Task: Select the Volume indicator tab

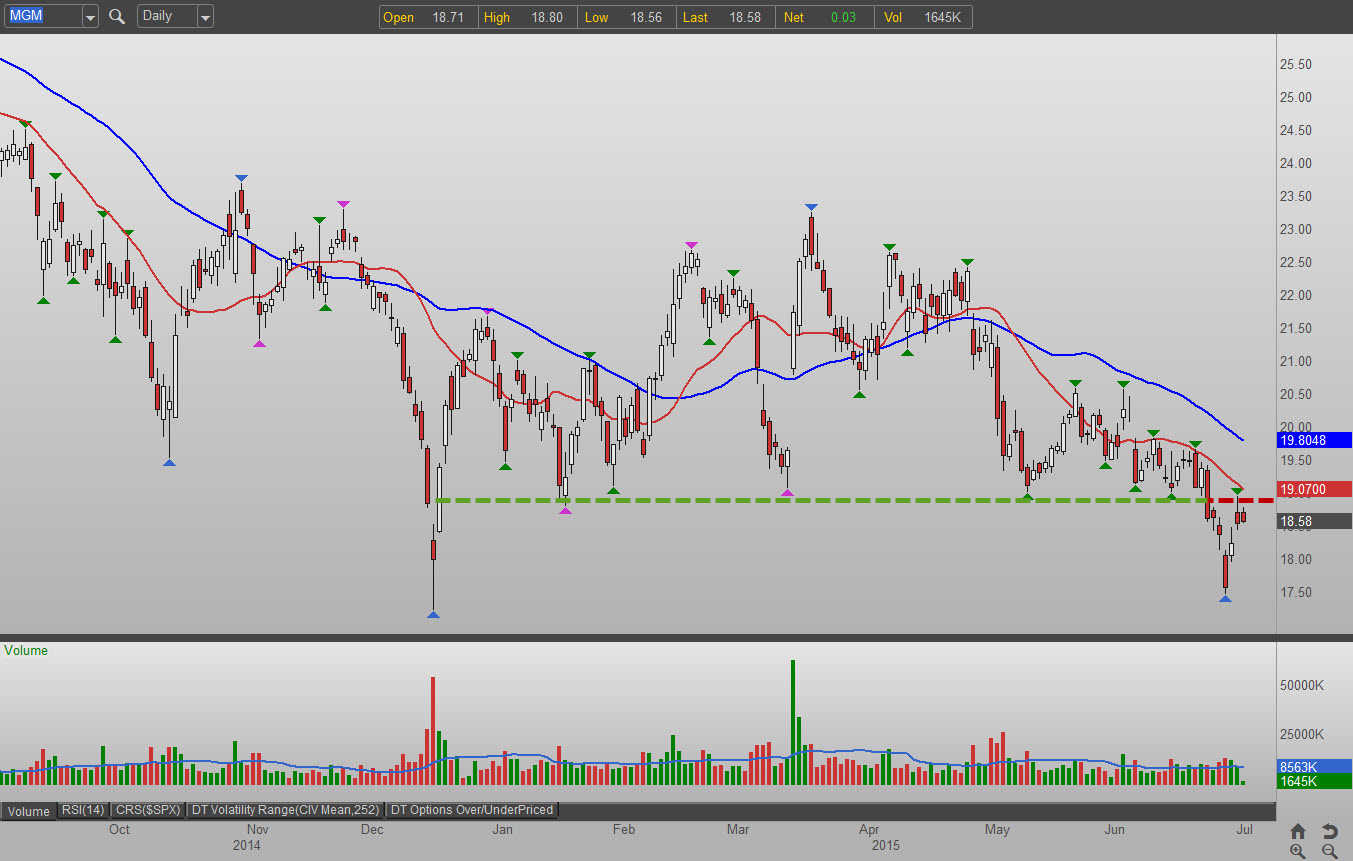Action: 28,811
